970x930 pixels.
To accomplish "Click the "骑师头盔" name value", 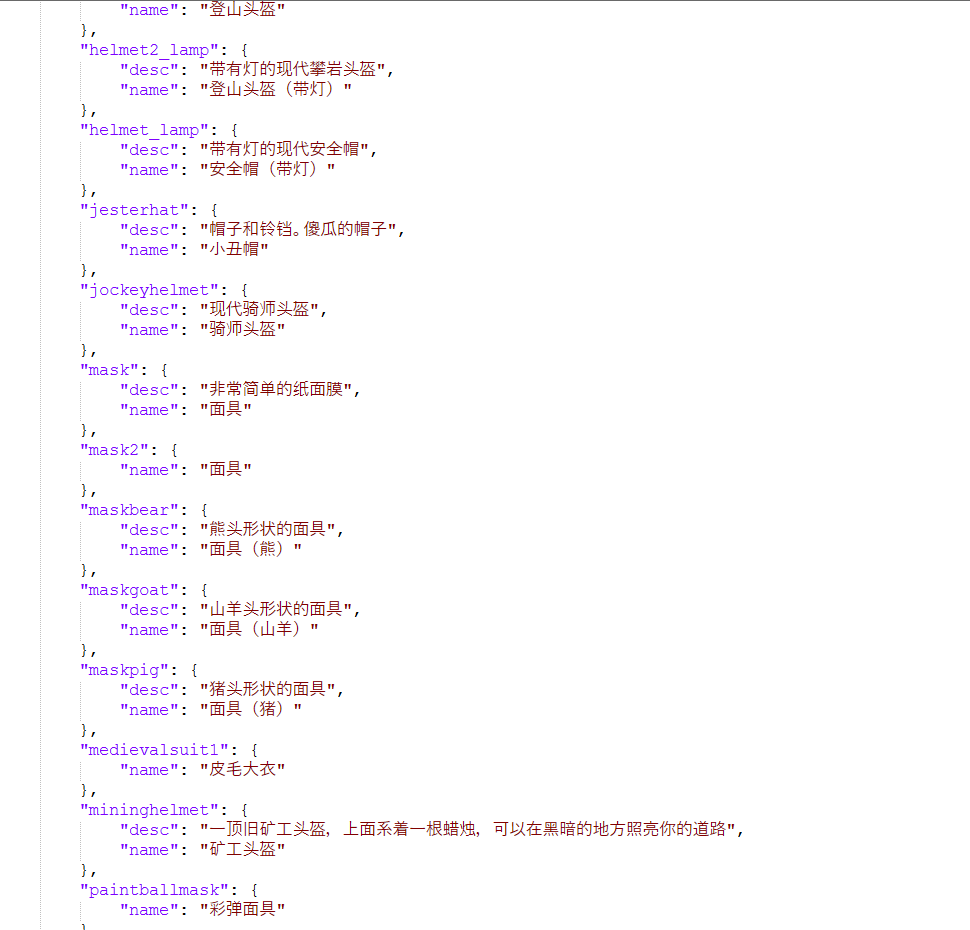I will [242, 330].
